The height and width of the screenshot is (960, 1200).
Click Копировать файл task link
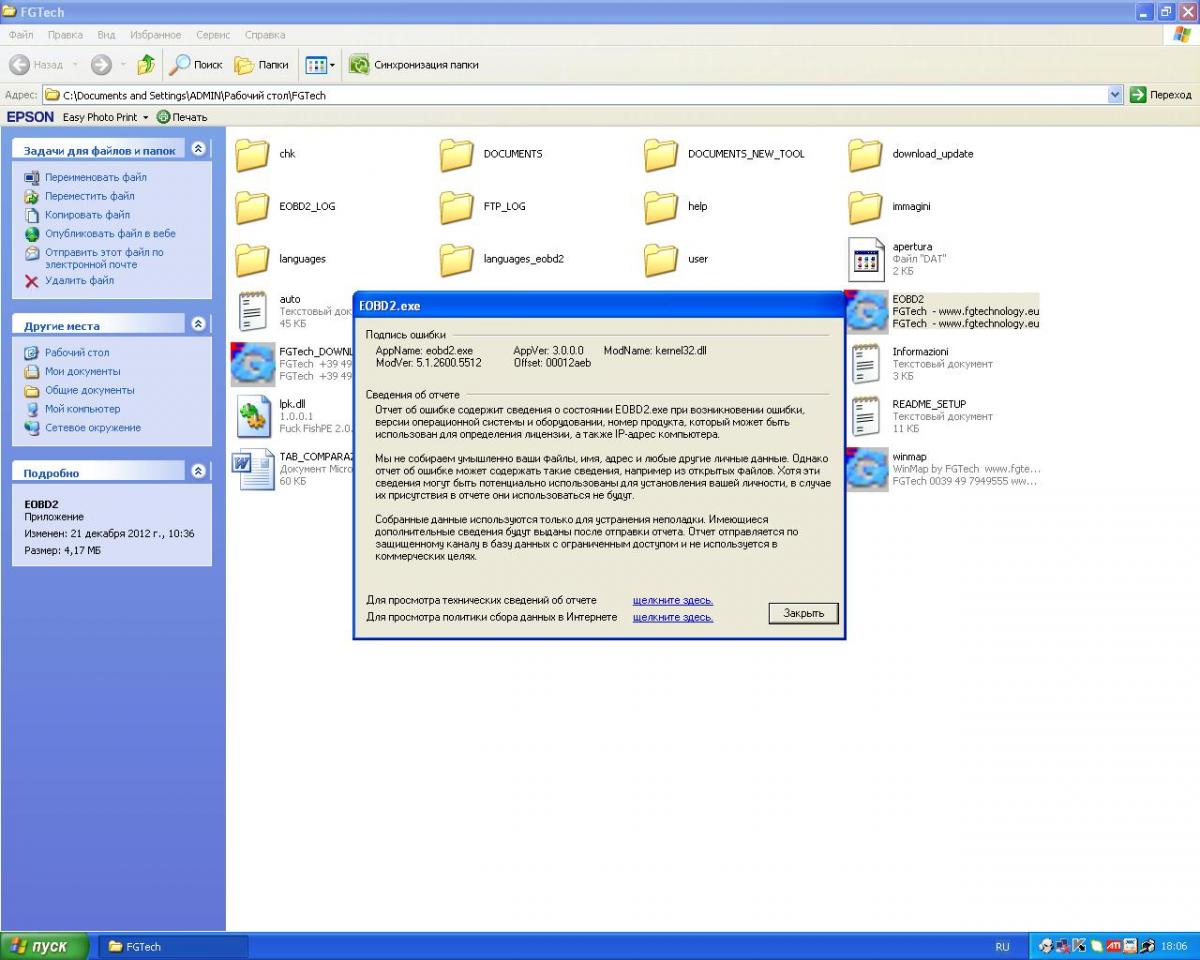(78, 215)
